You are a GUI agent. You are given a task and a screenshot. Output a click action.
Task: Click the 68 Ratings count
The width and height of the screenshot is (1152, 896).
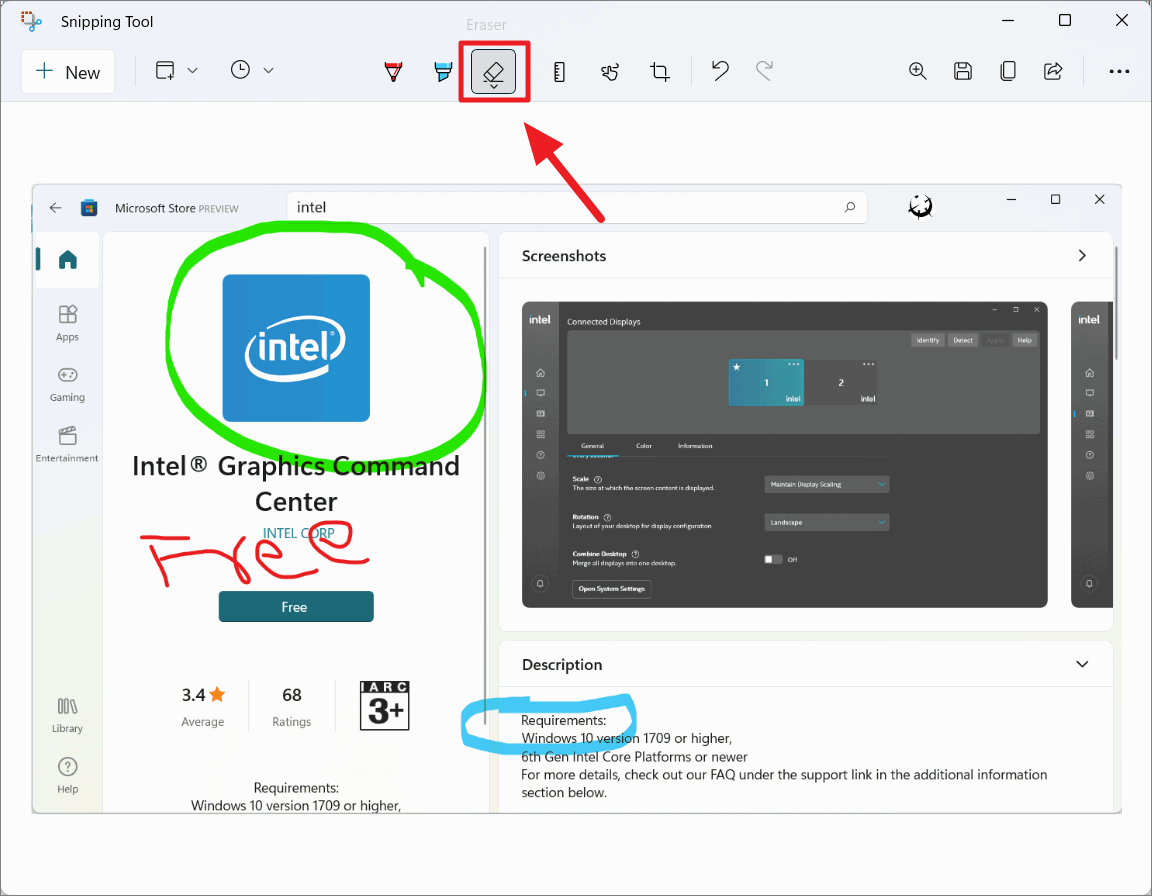click(292, 706)
